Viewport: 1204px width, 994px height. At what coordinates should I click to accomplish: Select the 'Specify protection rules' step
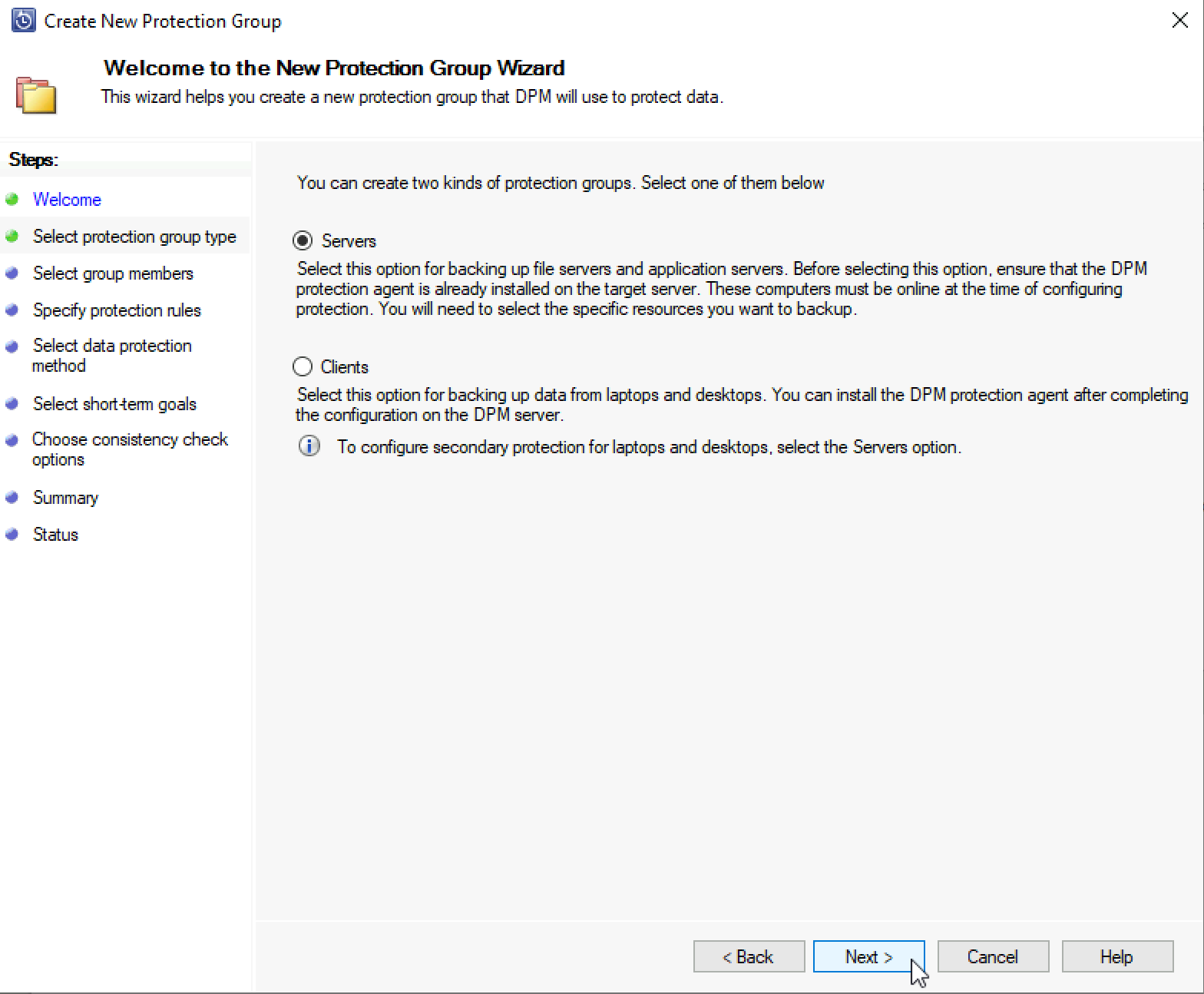click(117, 310)
